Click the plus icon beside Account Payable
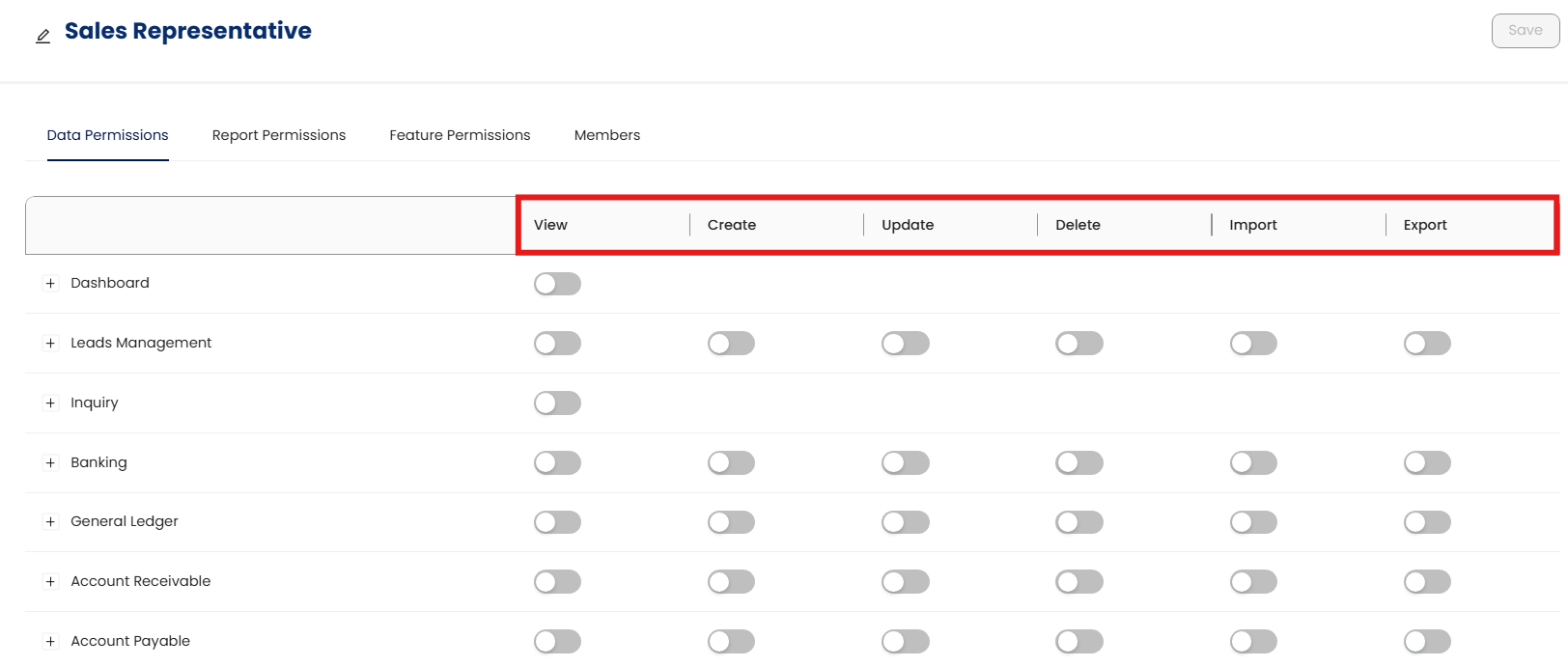The height and width of the screenshot is (667, 1568). 51,642
